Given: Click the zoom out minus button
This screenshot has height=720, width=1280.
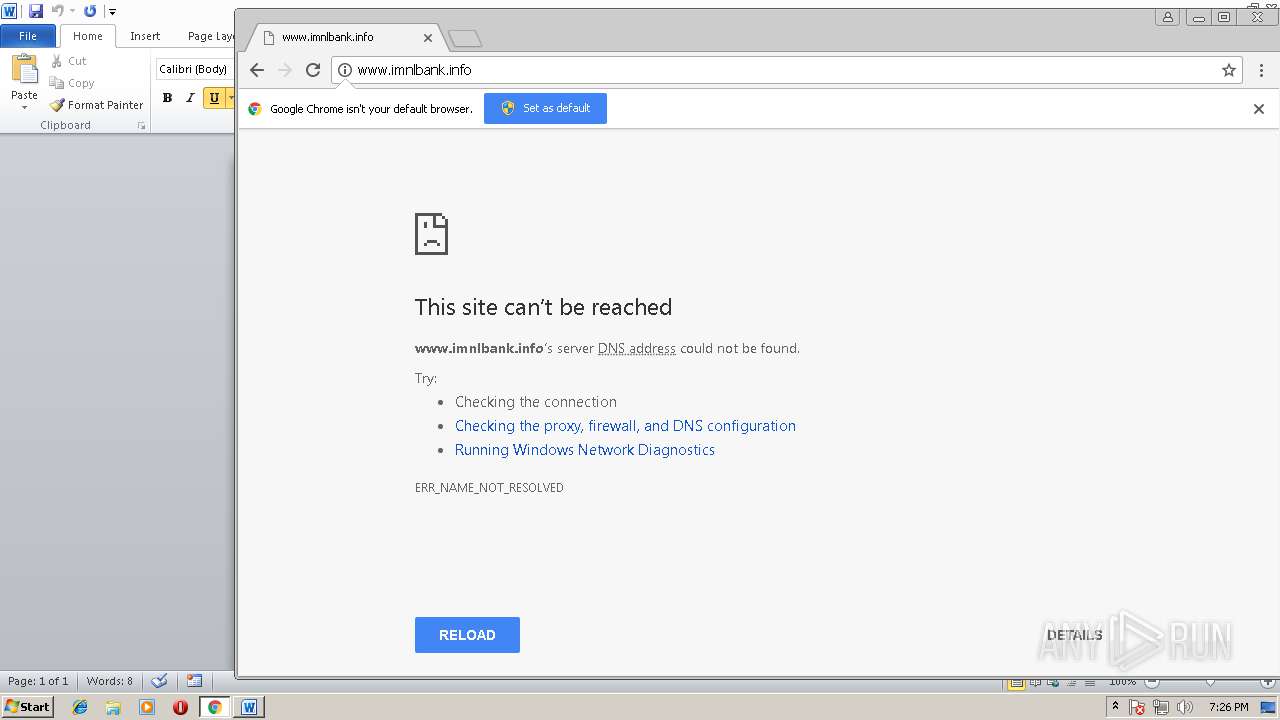Looking at the screenshot, I should 1151,683.
